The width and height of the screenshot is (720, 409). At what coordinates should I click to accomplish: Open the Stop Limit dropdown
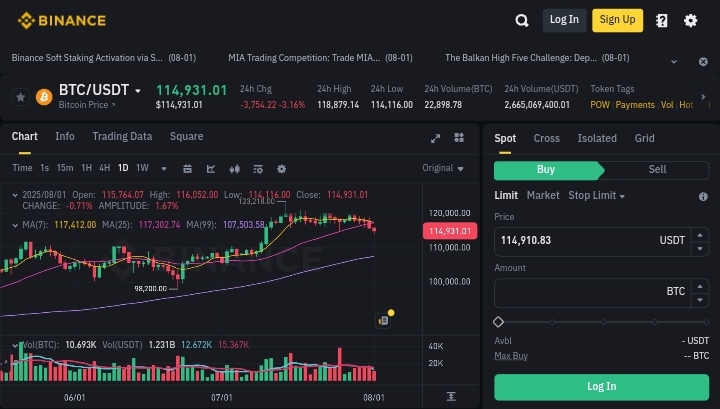coord(596,196)
